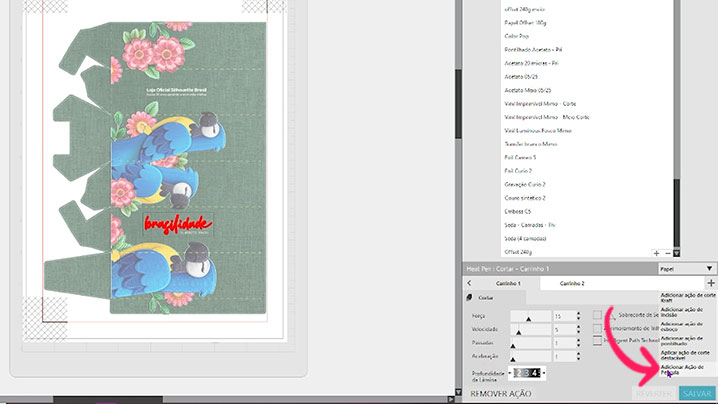Click the Velocidade slider track
The height and width of the screenshot is (404, 718).
(x=531, y=329)
